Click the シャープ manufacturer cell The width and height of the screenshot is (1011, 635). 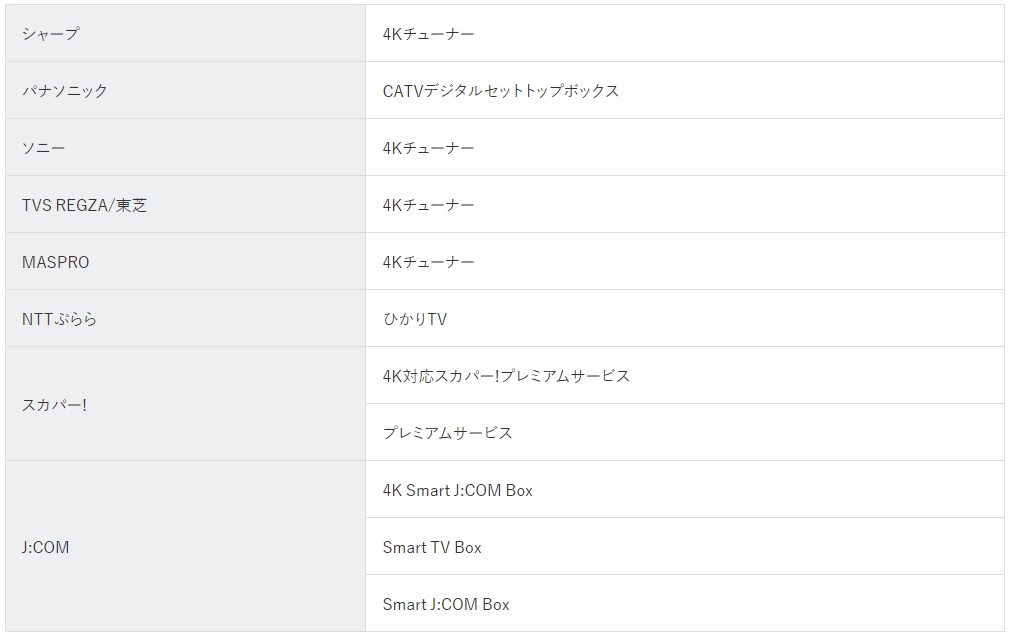point(186,34)
